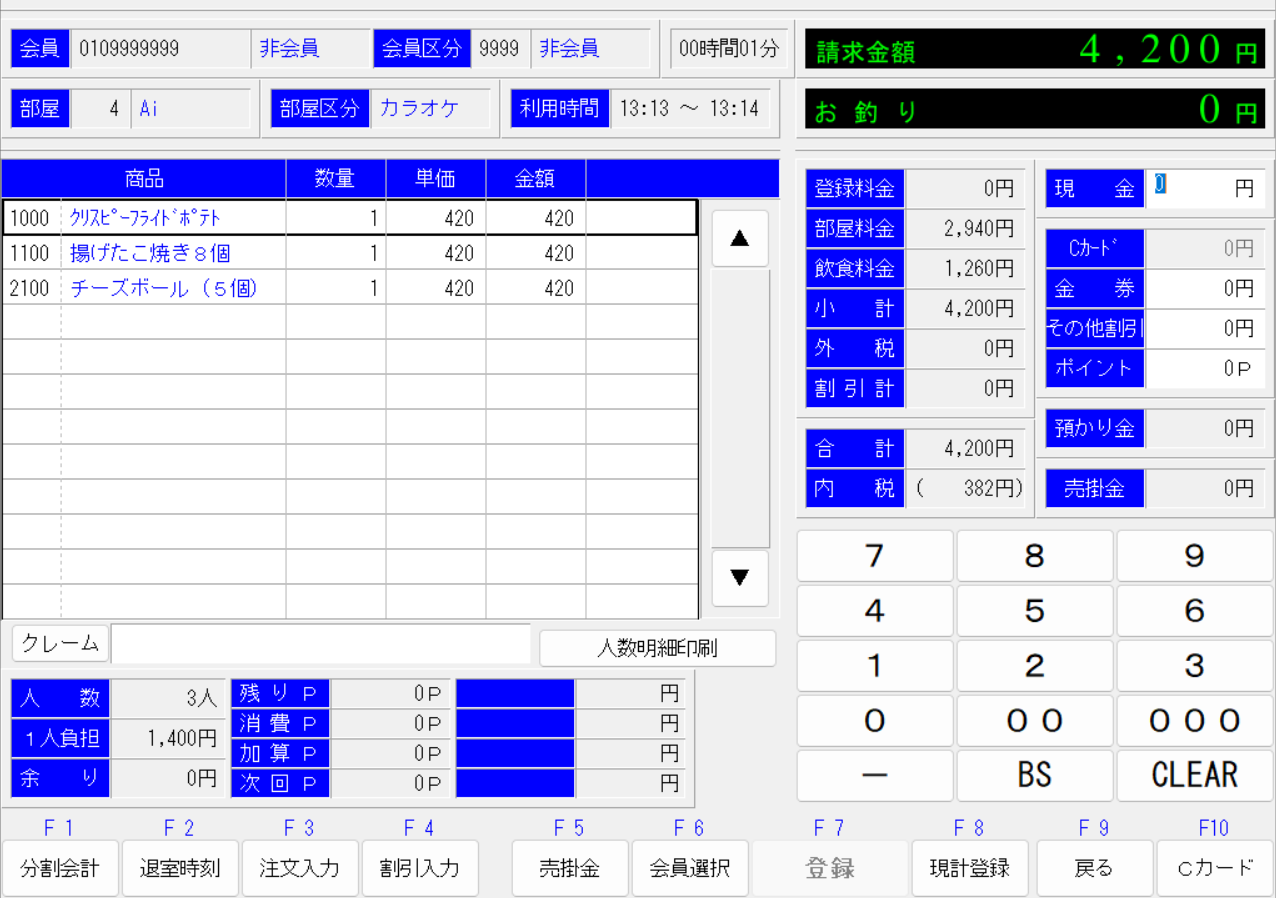
Task: Tap keypad number 5
Action: 1035,611
